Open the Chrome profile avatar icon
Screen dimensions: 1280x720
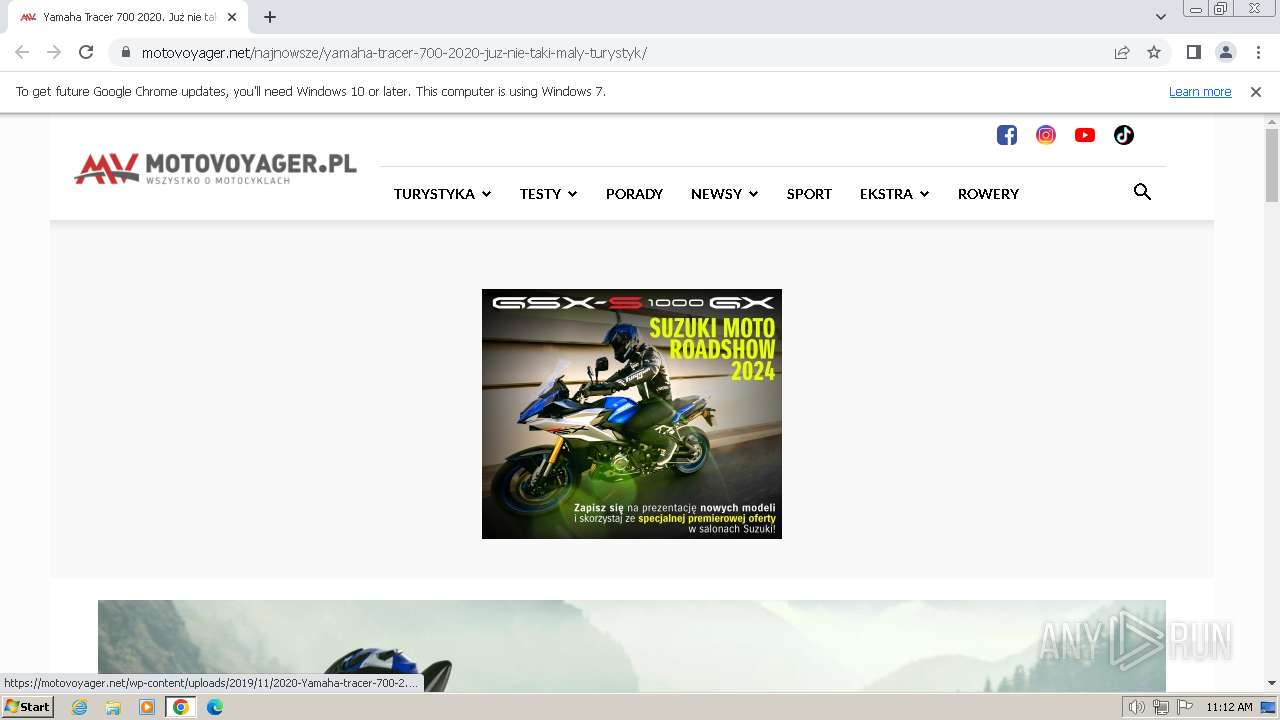tap(1226, 52)
